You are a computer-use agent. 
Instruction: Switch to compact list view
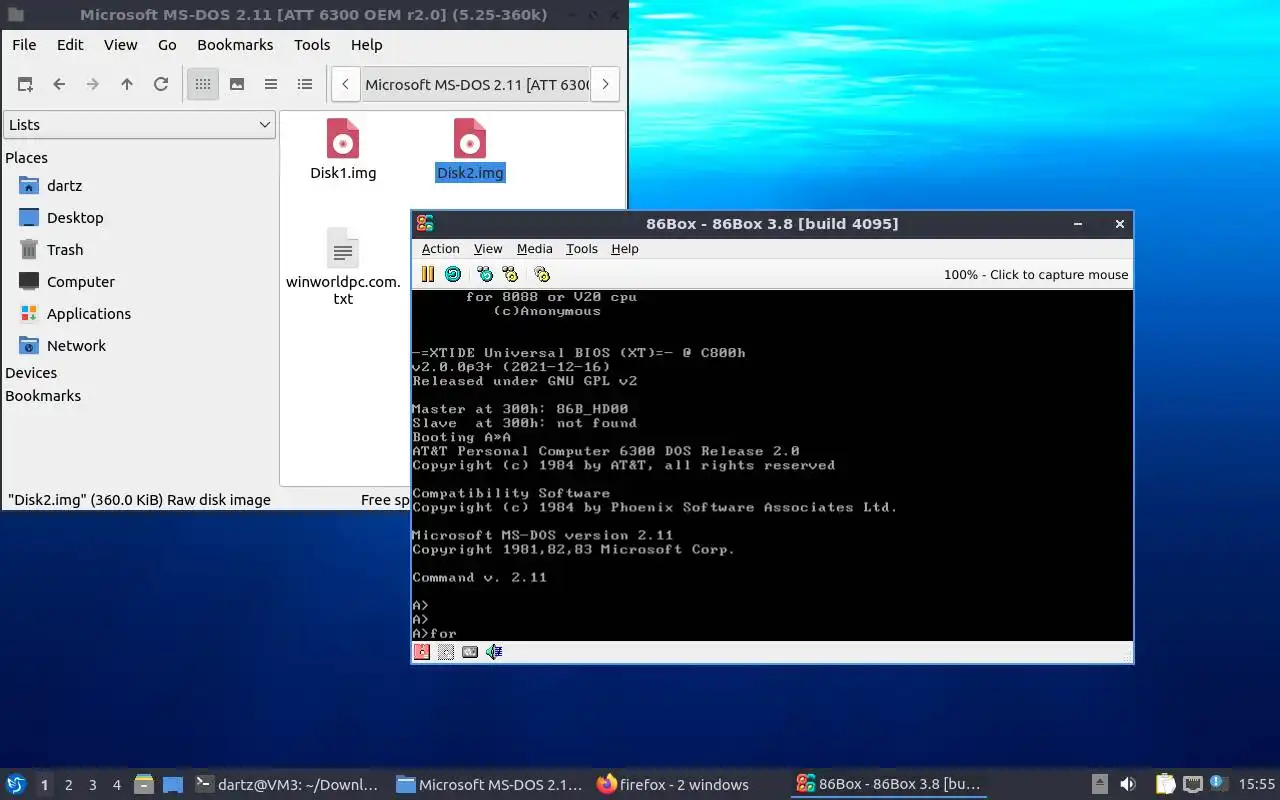[x=271, y=85]
